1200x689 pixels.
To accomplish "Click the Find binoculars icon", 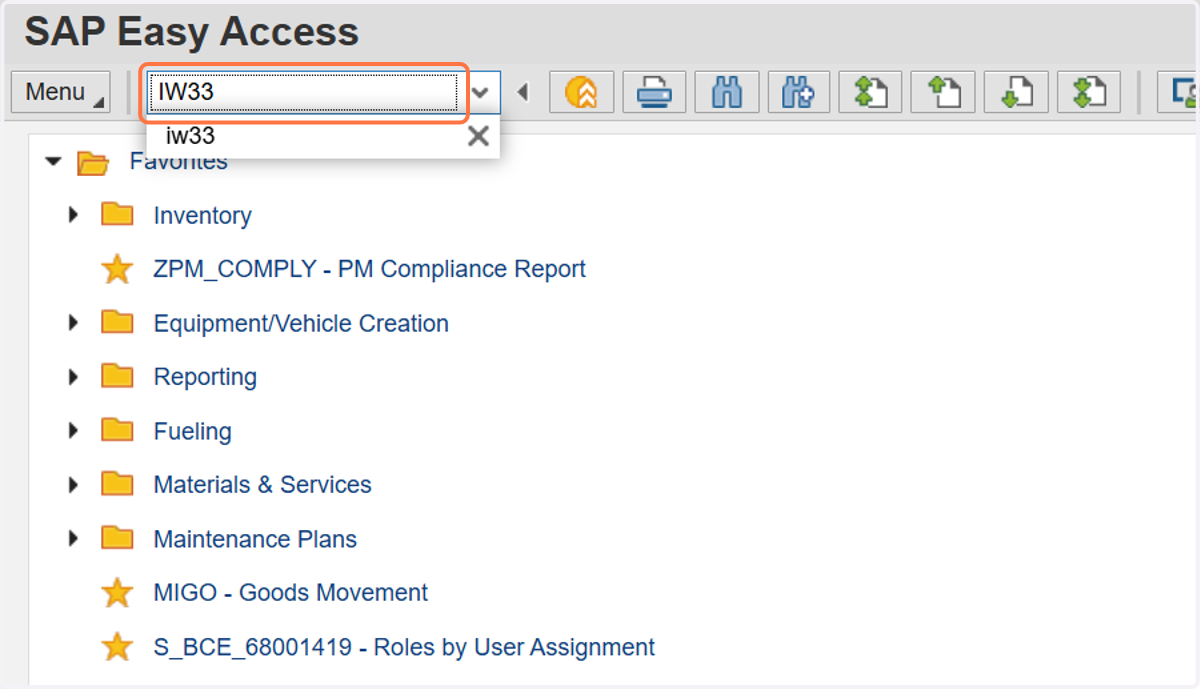I will (726, 93).
